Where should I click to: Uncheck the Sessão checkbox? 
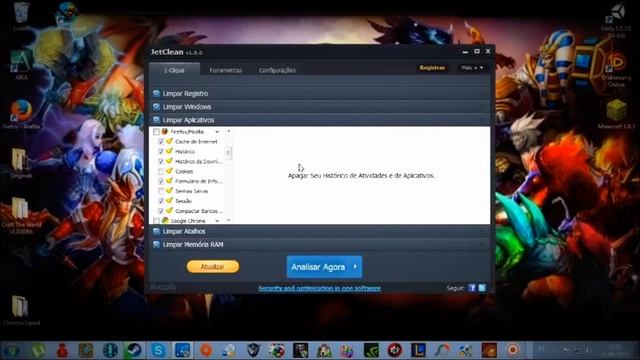161,201
